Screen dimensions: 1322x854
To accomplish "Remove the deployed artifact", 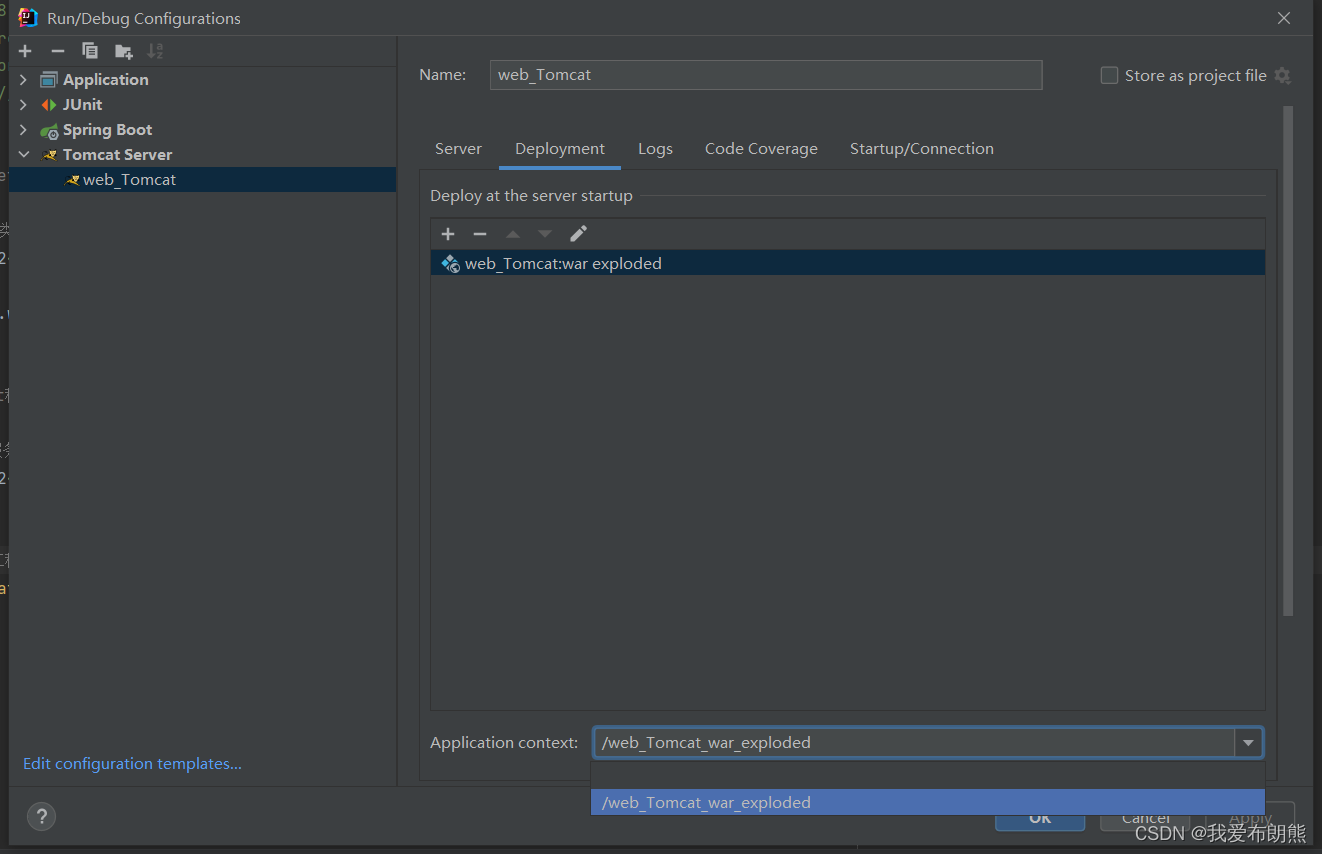I will click(479, 233).
